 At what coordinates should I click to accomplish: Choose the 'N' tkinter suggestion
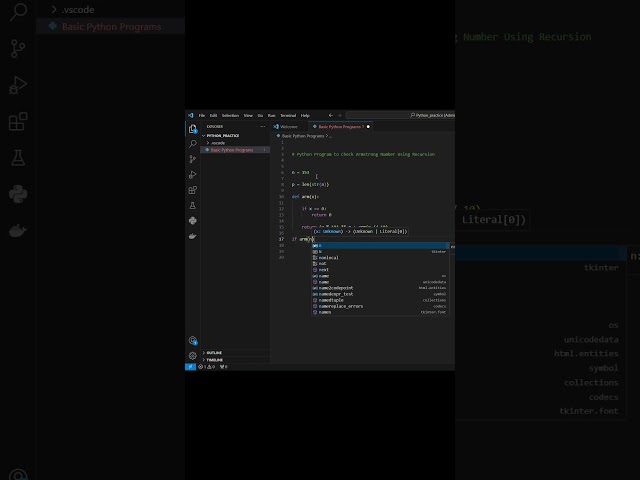380,252
